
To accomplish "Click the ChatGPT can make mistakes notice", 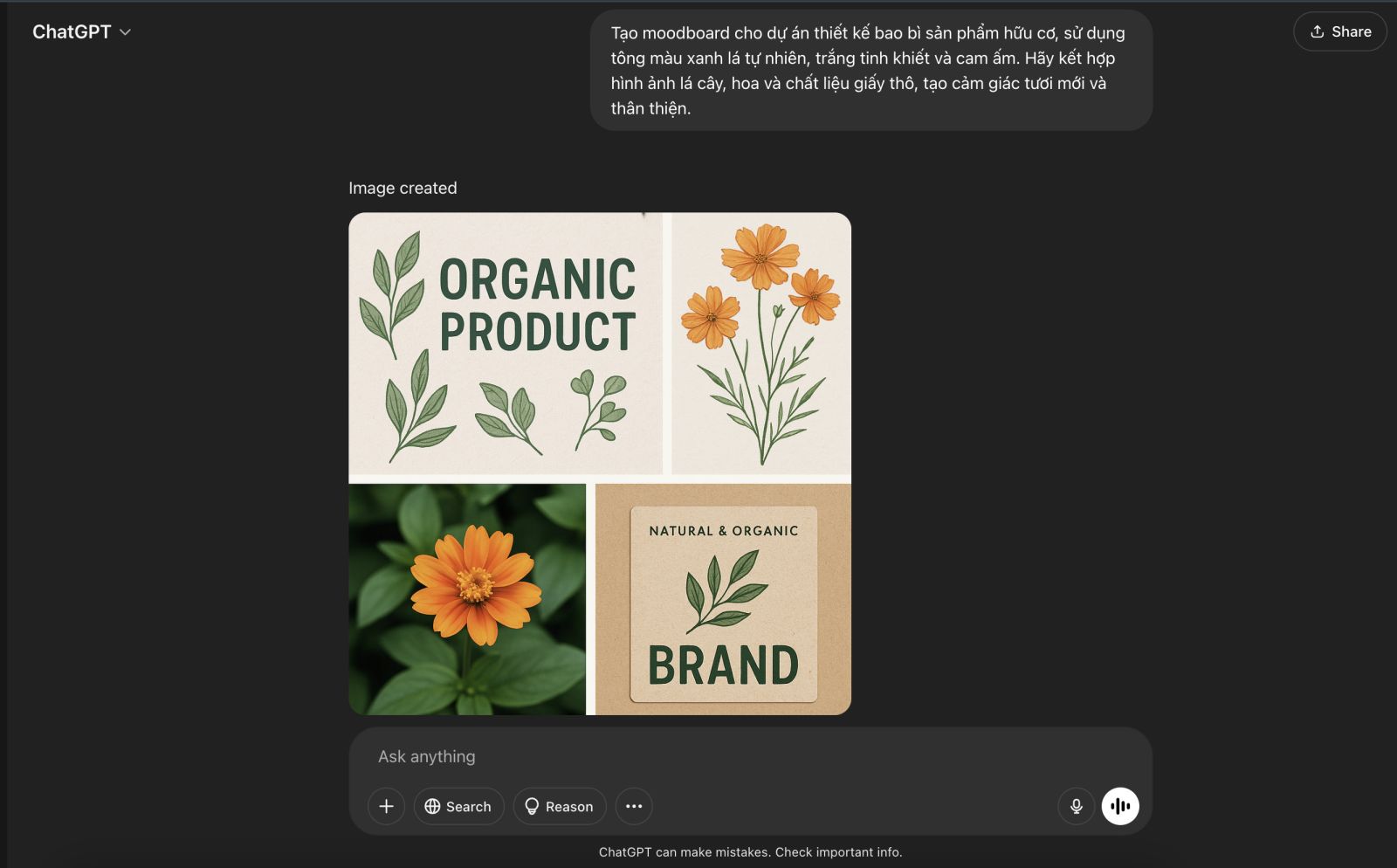I will point(750,852).
